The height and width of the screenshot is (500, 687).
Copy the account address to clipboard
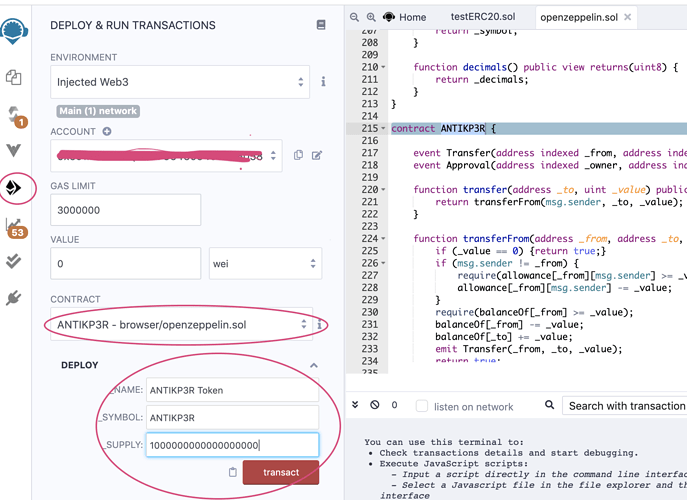tap(298, 155)
